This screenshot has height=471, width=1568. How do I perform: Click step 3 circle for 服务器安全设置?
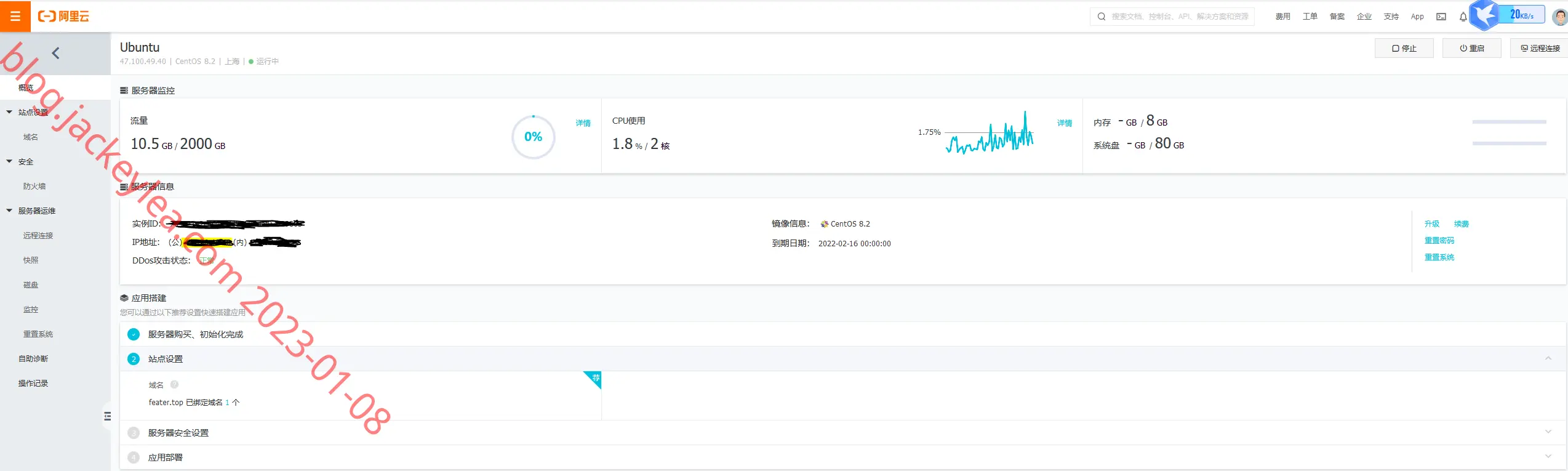tap(134, 433)
